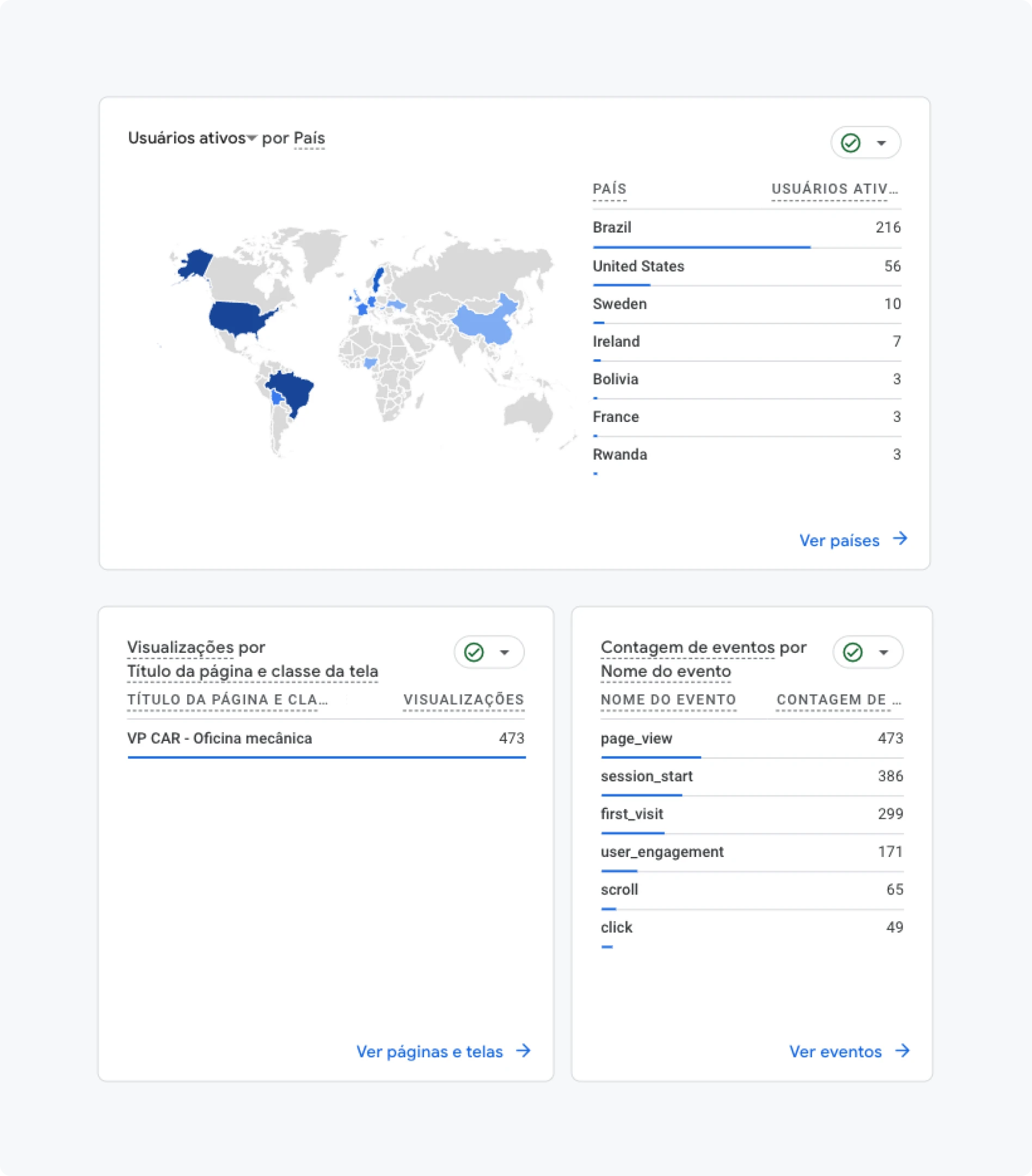The height and width of the screenshot is (1176, 1032).
Task: Click the País dimension label in title
Action: click(310, 138)
